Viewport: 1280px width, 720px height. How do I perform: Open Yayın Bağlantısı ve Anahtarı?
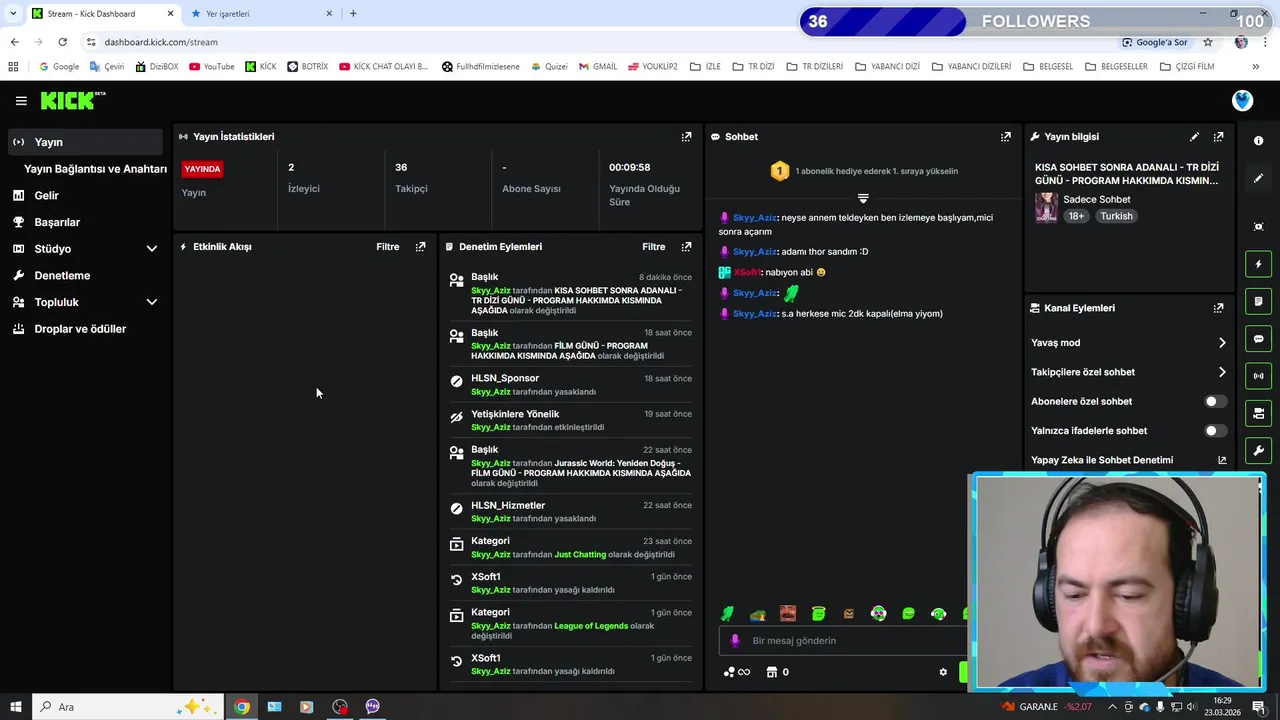click(95, 169)
